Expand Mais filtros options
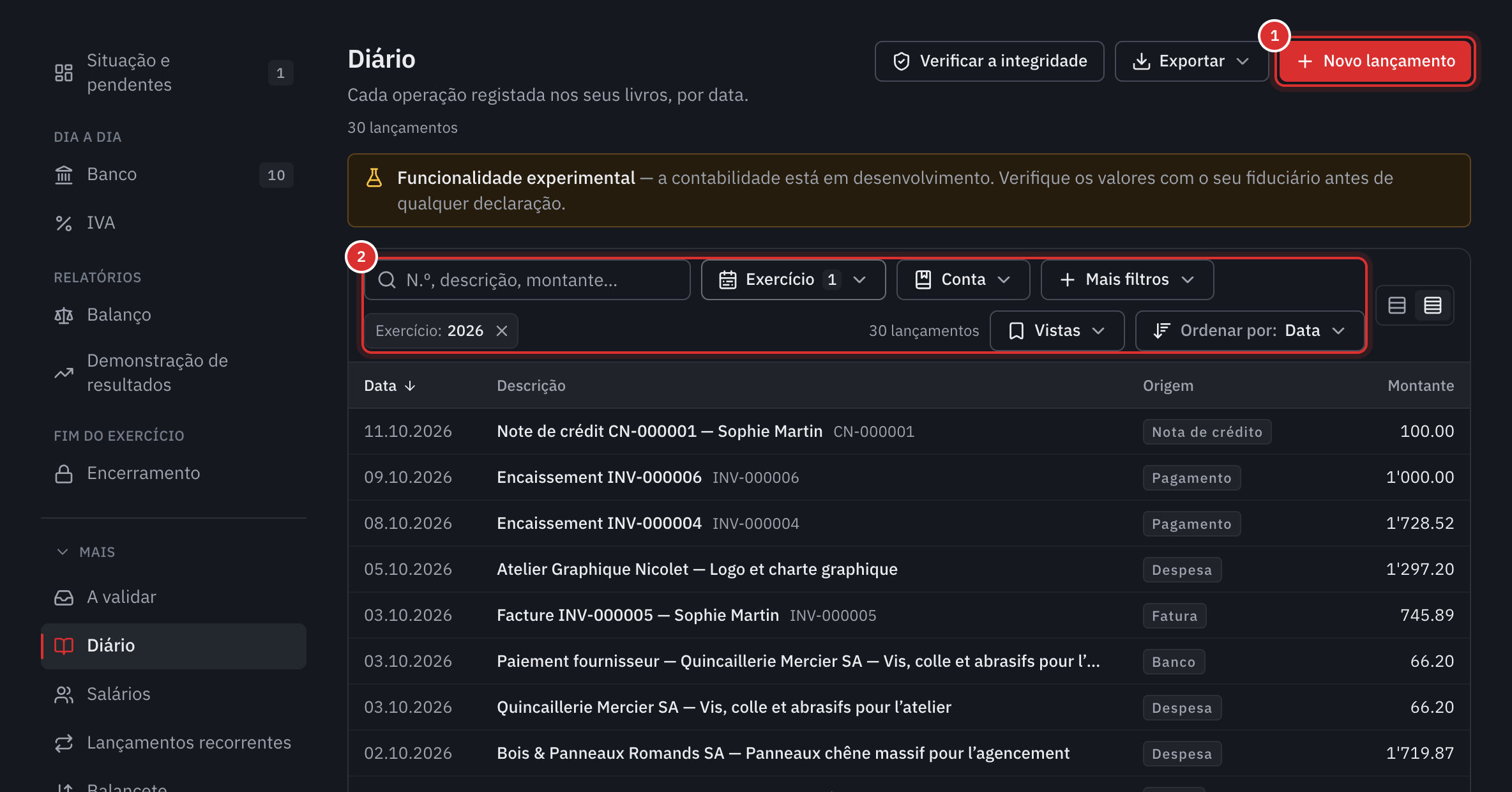This screenshot has width=1512, height=792. [1127, 280]
